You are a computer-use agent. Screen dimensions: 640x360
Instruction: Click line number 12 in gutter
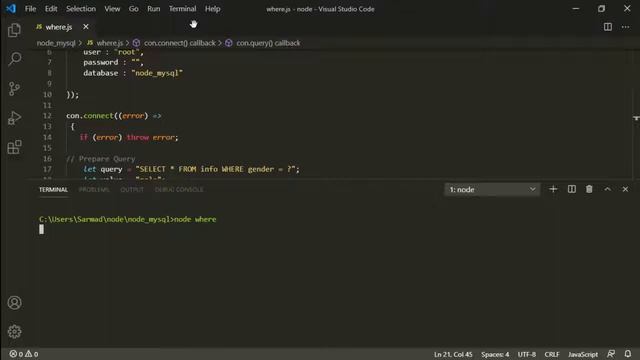[x=47, y=116]
